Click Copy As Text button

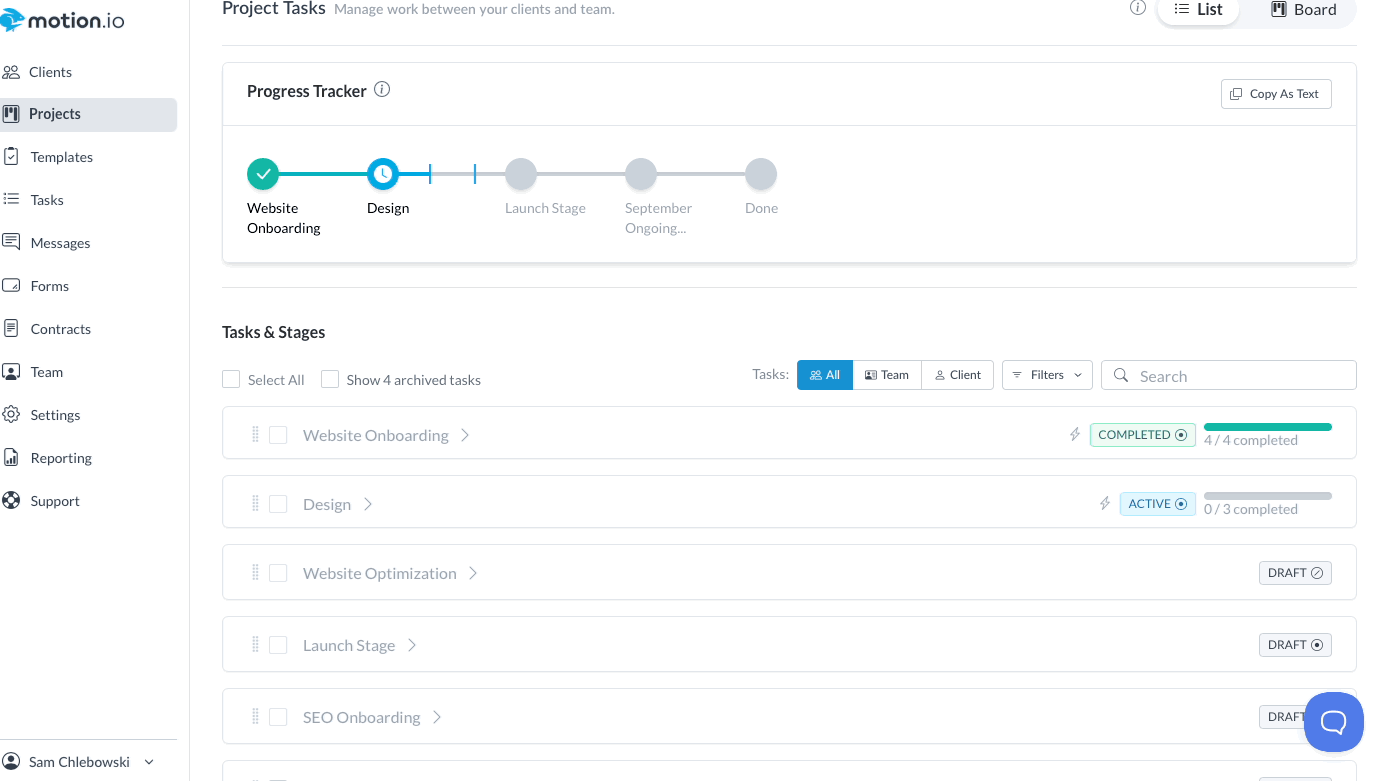[x=1276, y=94]
